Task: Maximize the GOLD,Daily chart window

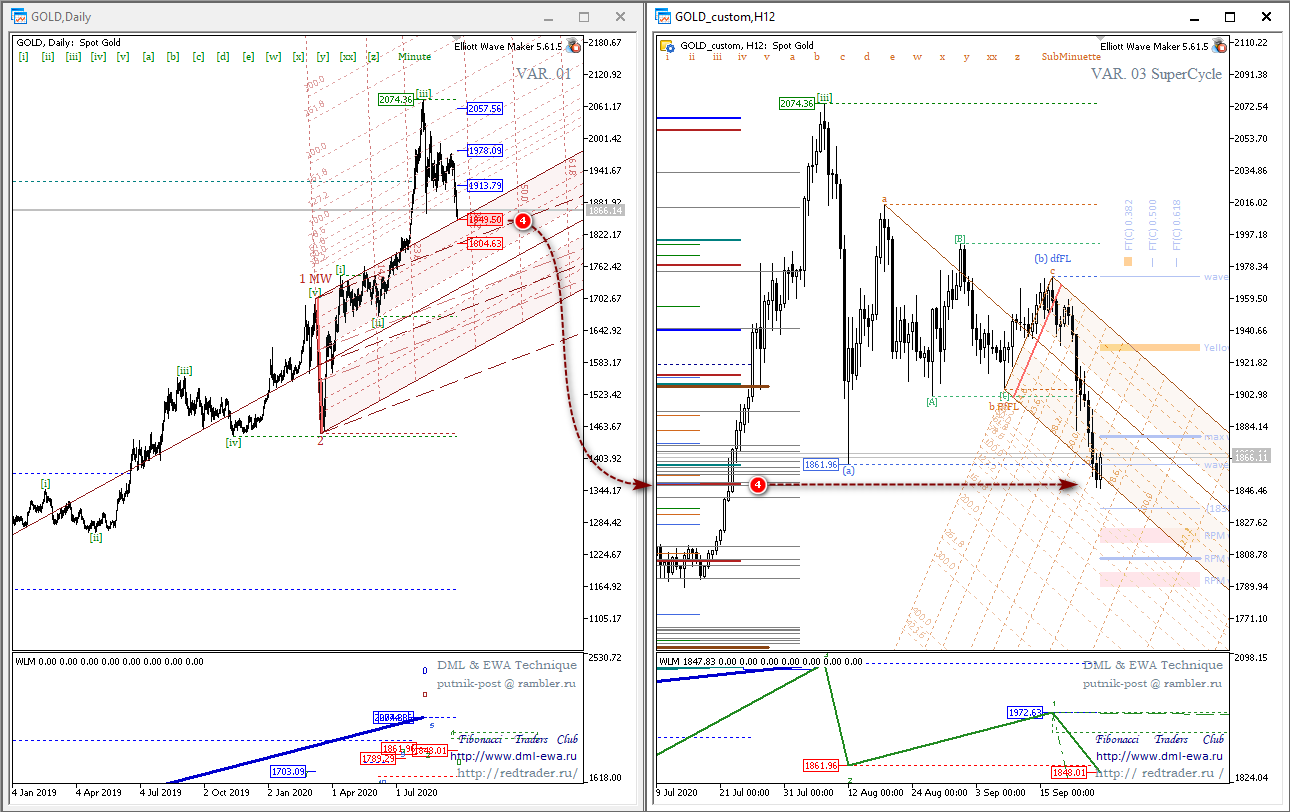Action: 584,17
